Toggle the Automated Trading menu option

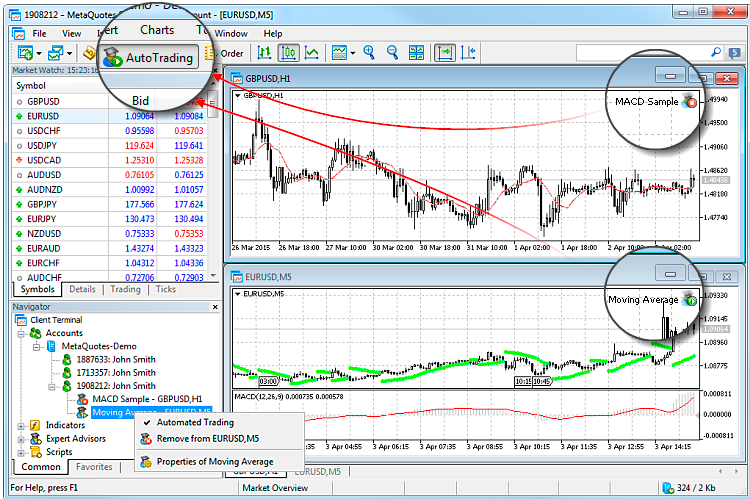coord(194,423)
